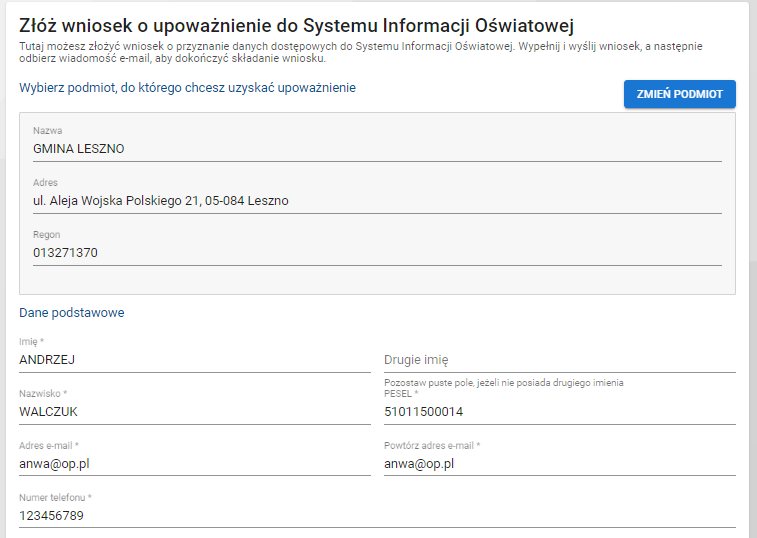Click the intro paragraph beginning 'Tutaj możesz złożyć wniosek'
Image resolution: width=757 pixels, height=538 pixels.
coord(361,52)
